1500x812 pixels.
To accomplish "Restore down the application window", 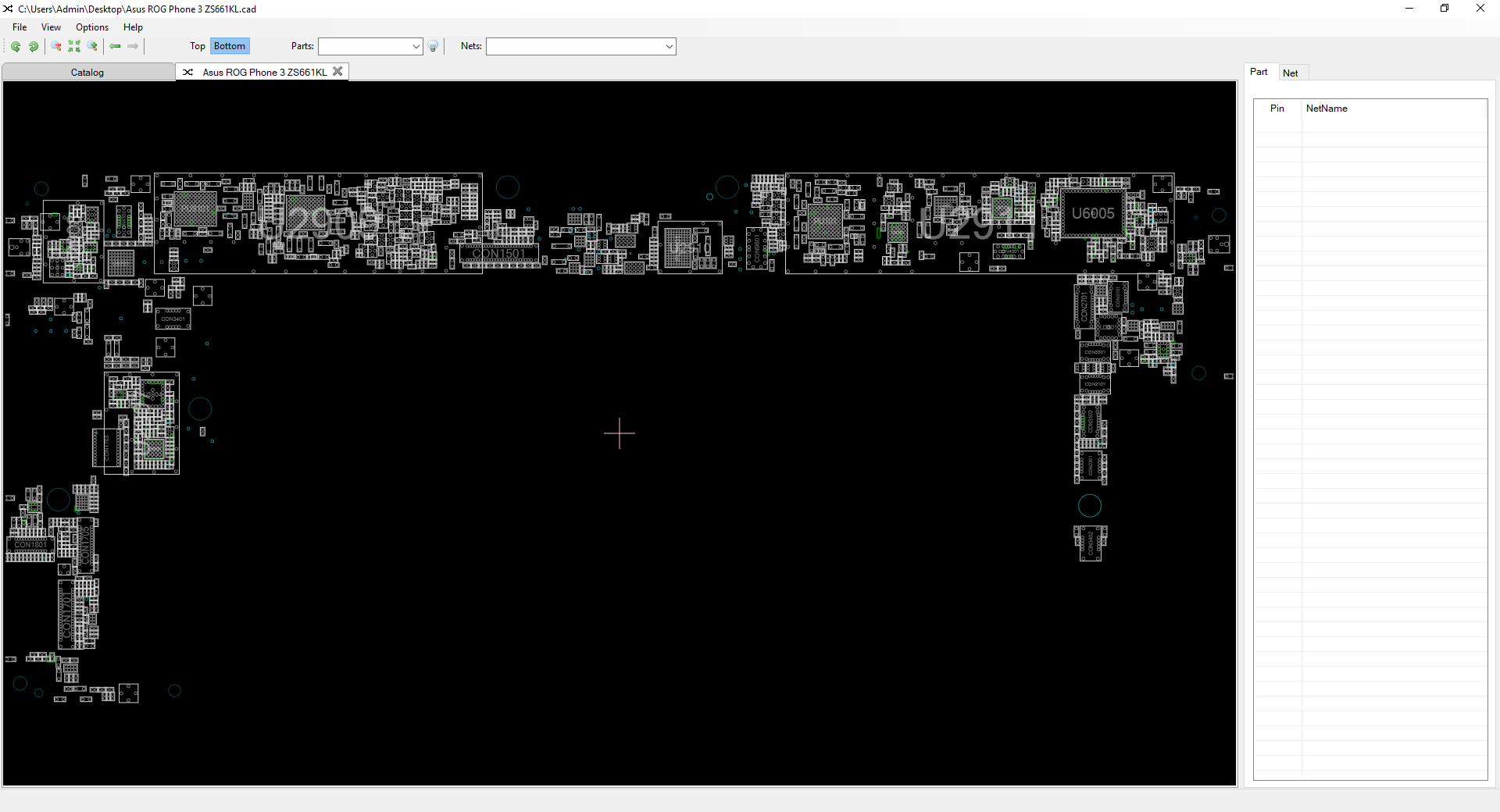I will tap(1445, 9).
